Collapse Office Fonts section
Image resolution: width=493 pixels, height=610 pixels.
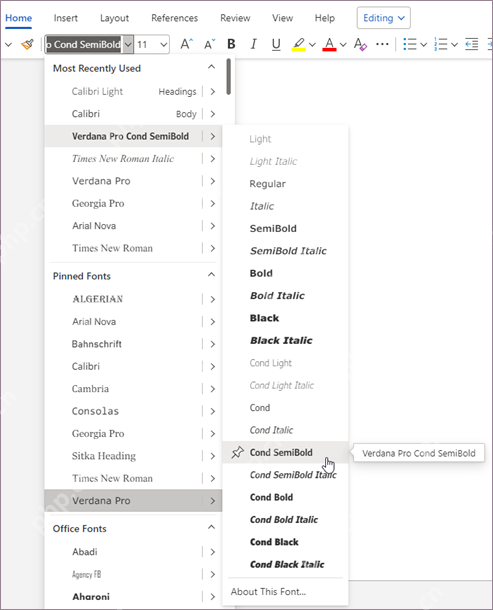point(211,527)
